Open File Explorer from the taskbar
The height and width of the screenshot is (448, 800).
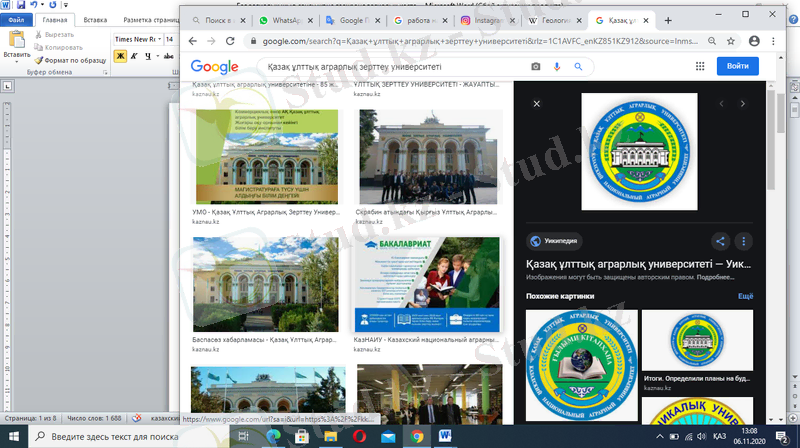(331, 436)
